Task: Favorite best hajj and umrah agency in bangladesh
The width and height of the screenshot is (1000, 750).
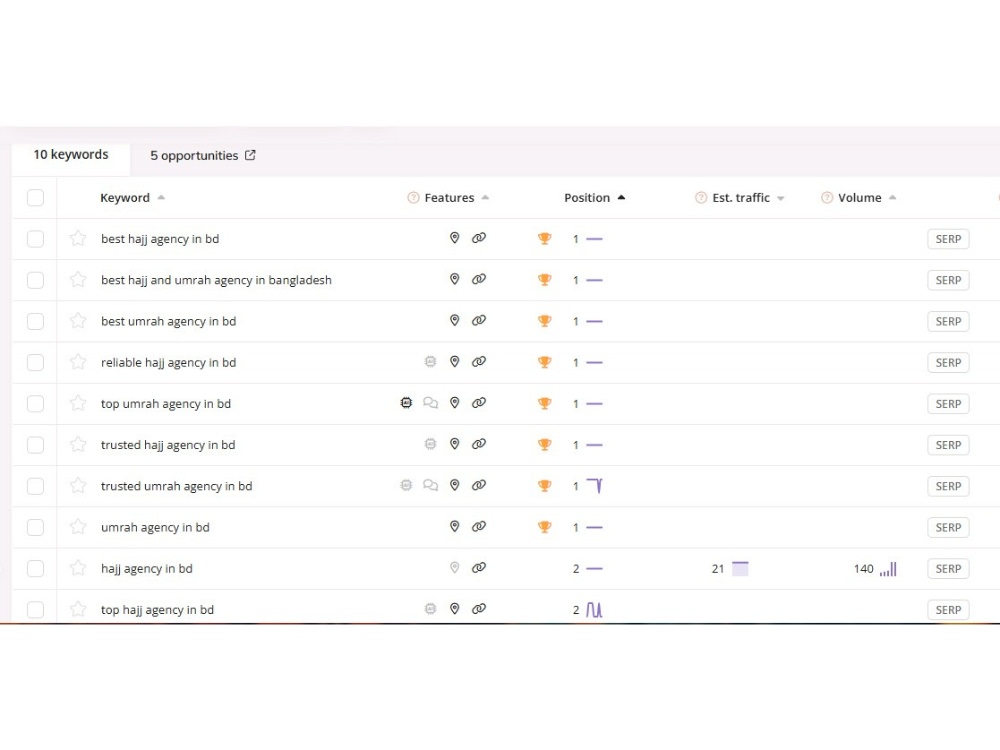Action: coord(78,279)
